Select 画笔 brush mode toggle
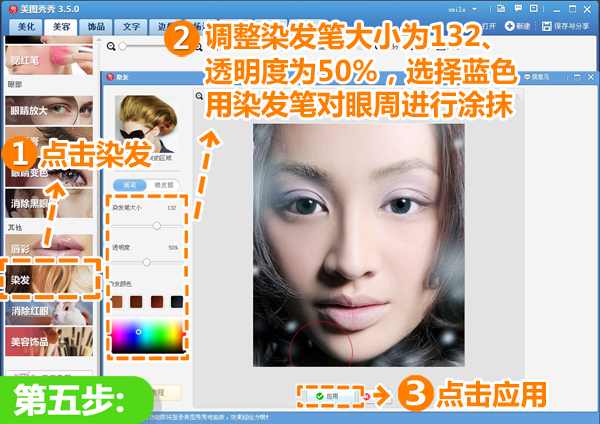The image size is (600, 424). (x=130, y=185)
